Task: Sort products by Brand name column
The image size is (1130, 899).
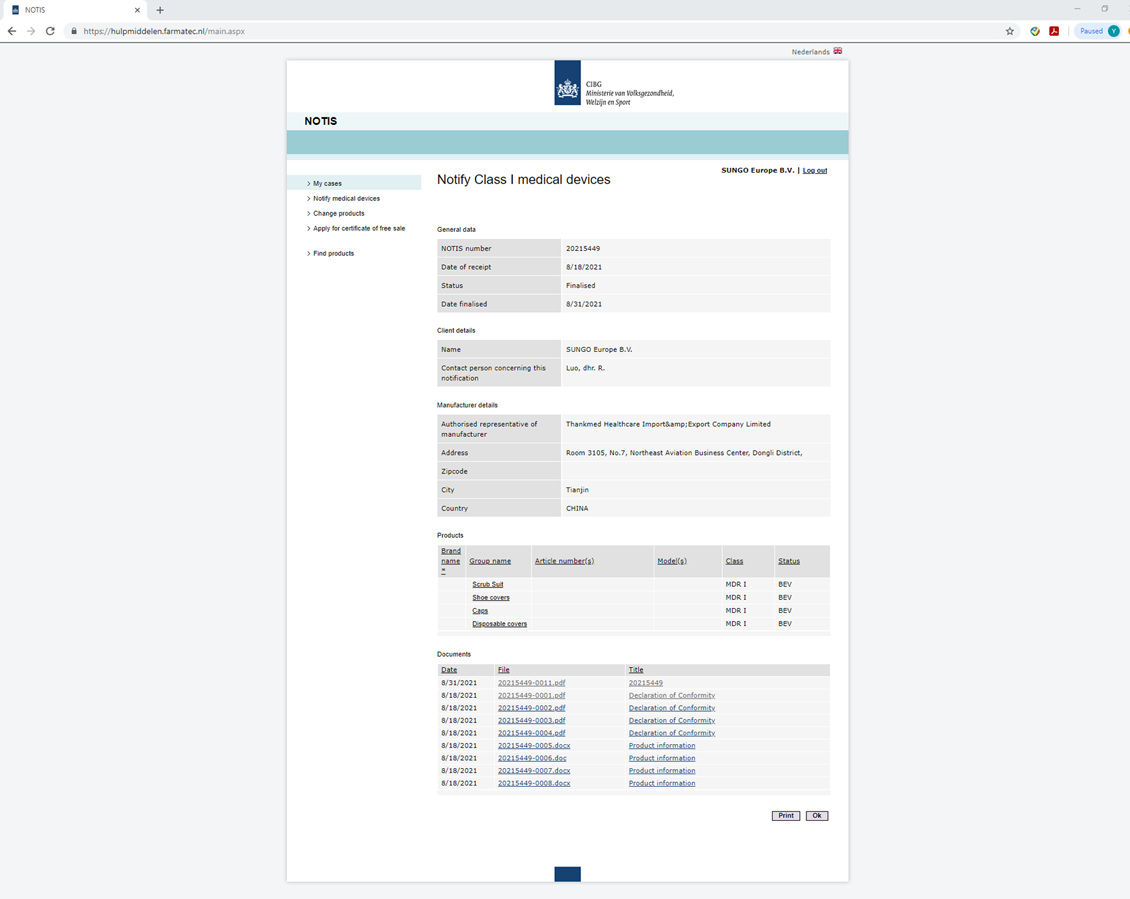Action: coord(450,561)
